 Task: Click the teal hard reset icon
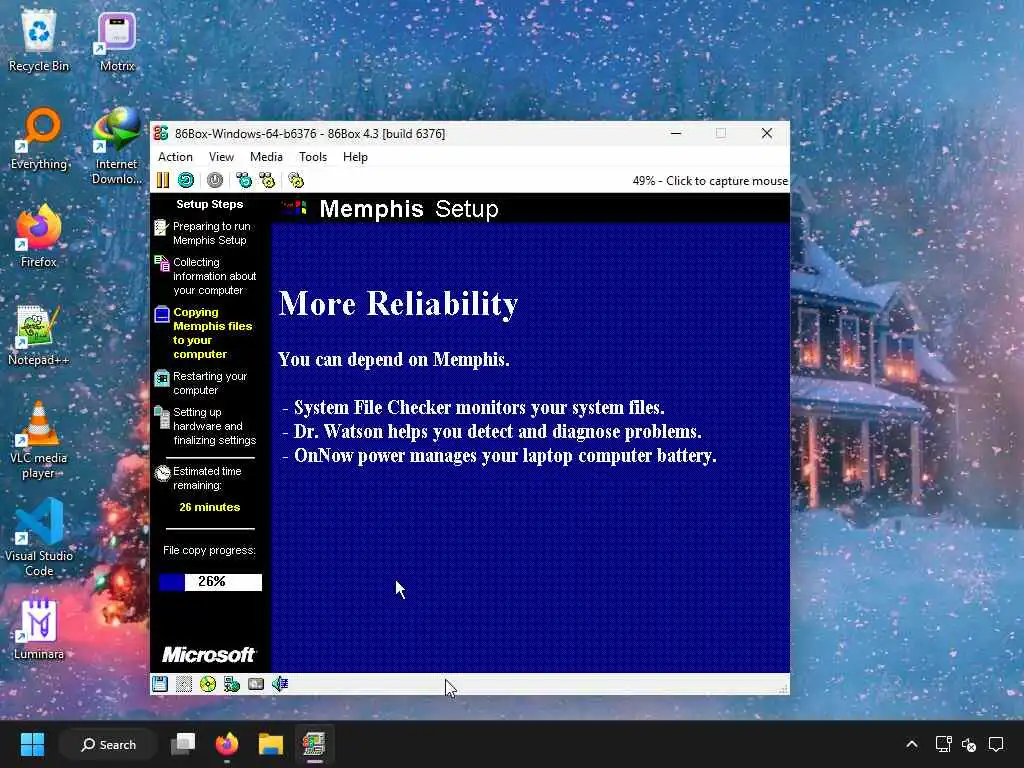186,180
